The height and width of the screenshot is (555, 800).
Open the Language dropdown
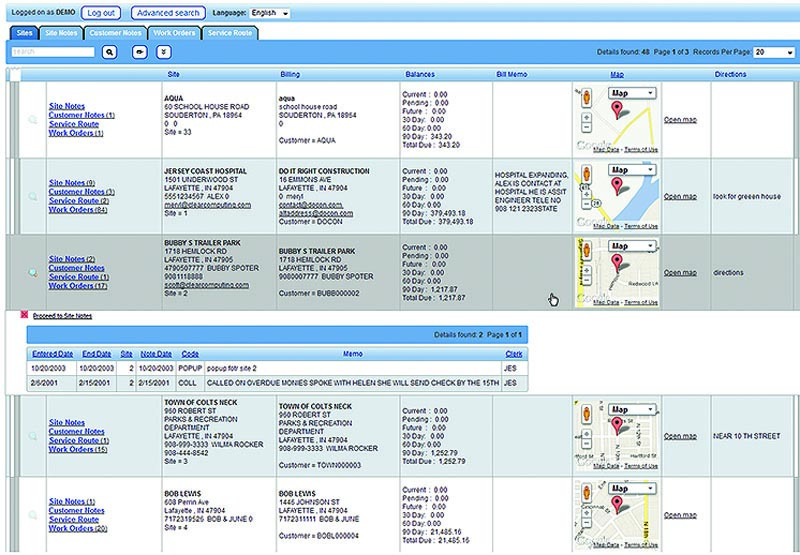point(270,13)
